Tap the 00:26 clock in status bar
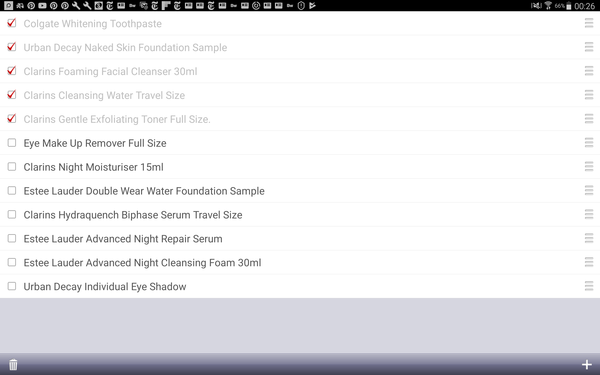600x375 pixels. [x=584, y=6]
